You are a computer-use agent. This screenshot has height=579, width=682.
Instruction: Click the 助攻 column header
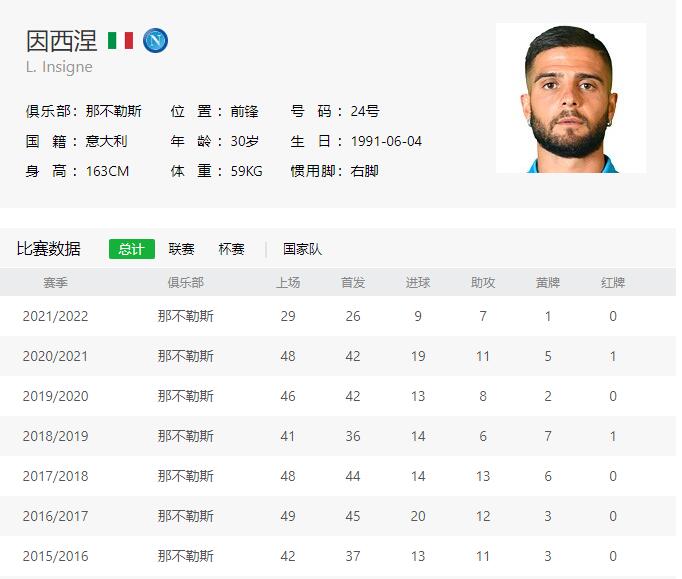(x=483, y=283)
